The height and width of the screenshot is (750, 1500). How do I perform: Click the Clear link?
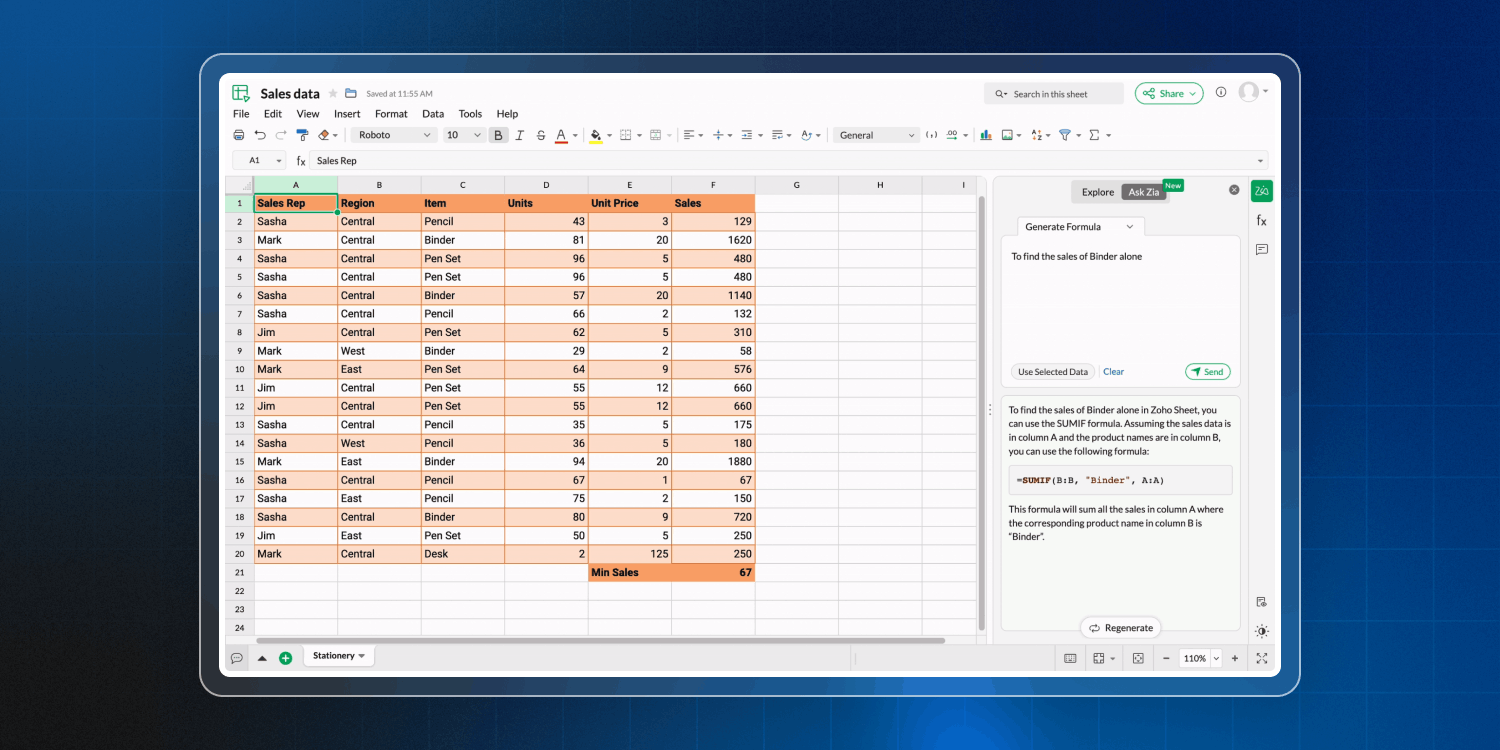click(x=1113, y=372)
